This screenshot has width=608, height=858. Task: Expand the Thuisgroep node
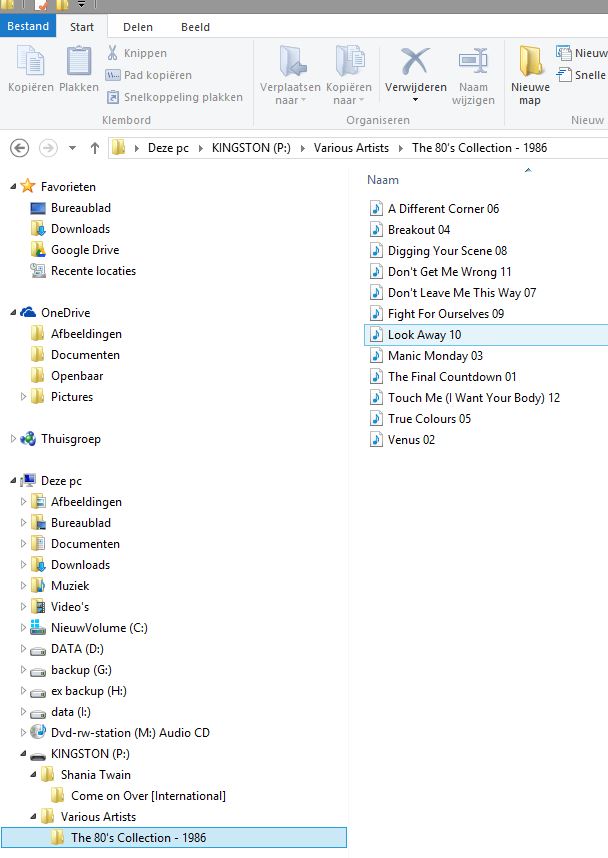coord(13,439)
